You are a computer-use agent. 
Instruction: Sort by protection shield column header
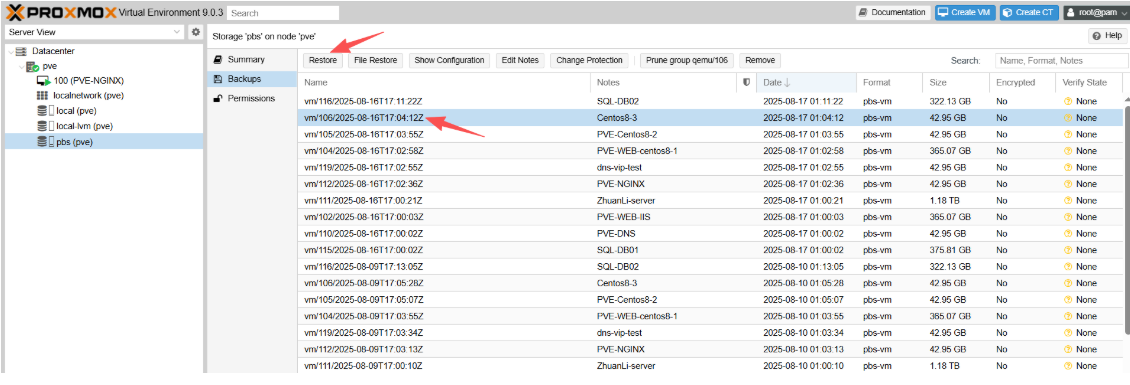(747, 83)
